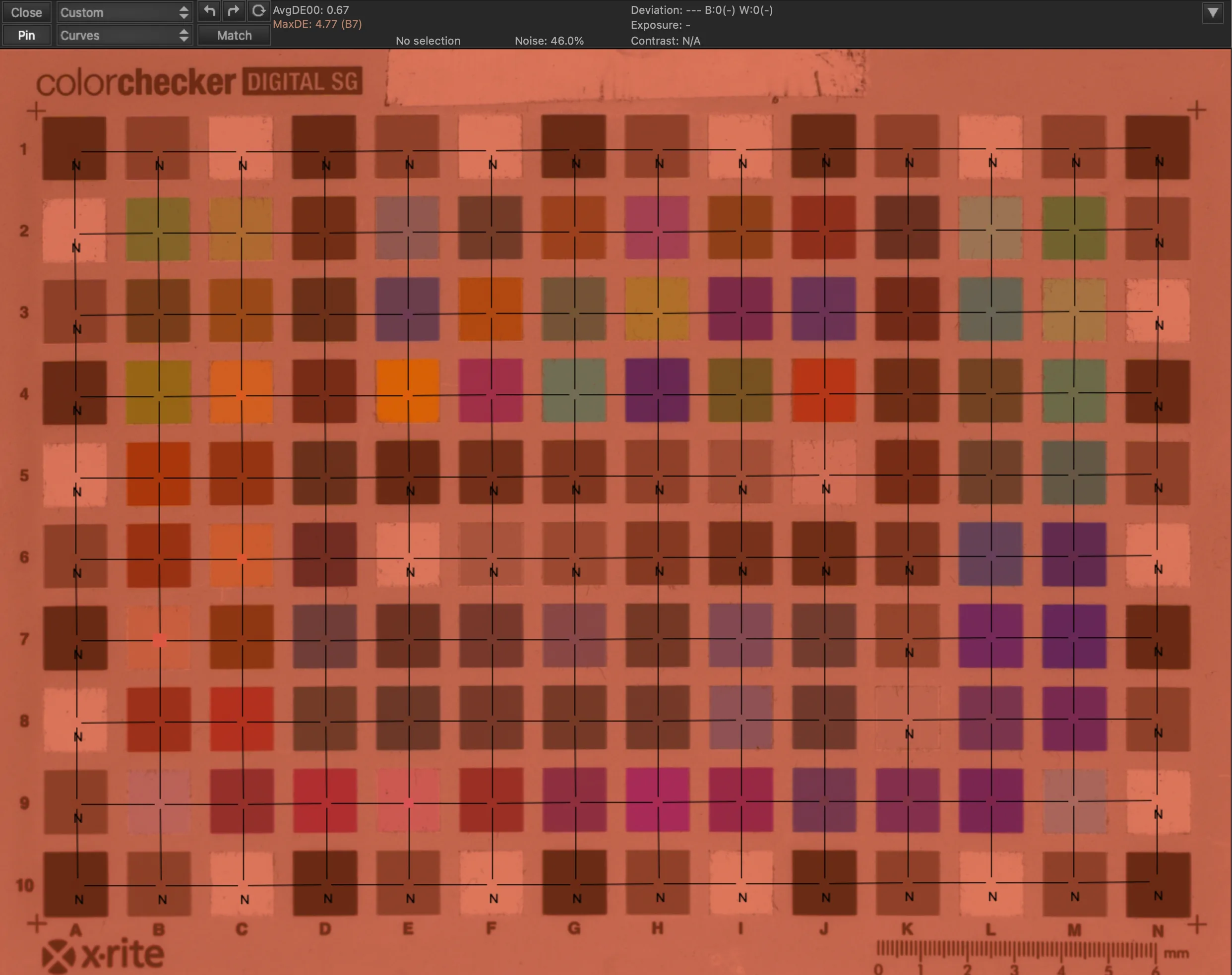Select the crimson patch D9
Image resolution: width=1232 pixels, height=975 pixels.
(325, 800)
